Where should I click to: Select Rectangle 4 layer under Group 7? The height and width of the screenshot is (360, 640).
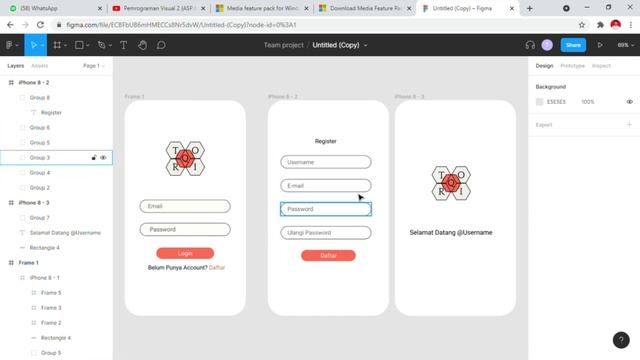[56, 248]
